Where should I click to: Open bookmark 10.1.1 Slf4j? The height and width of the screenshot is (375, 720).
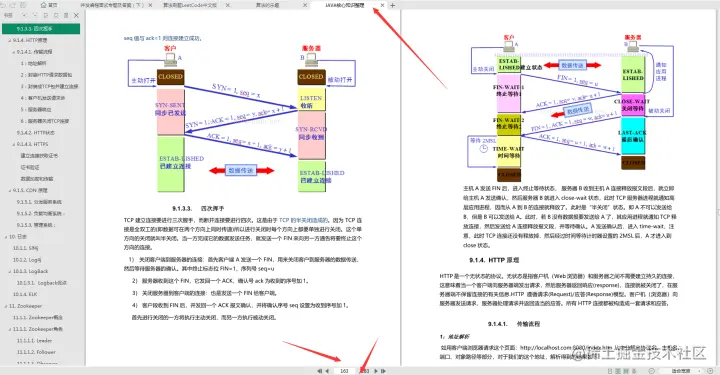tap(26, 248)
